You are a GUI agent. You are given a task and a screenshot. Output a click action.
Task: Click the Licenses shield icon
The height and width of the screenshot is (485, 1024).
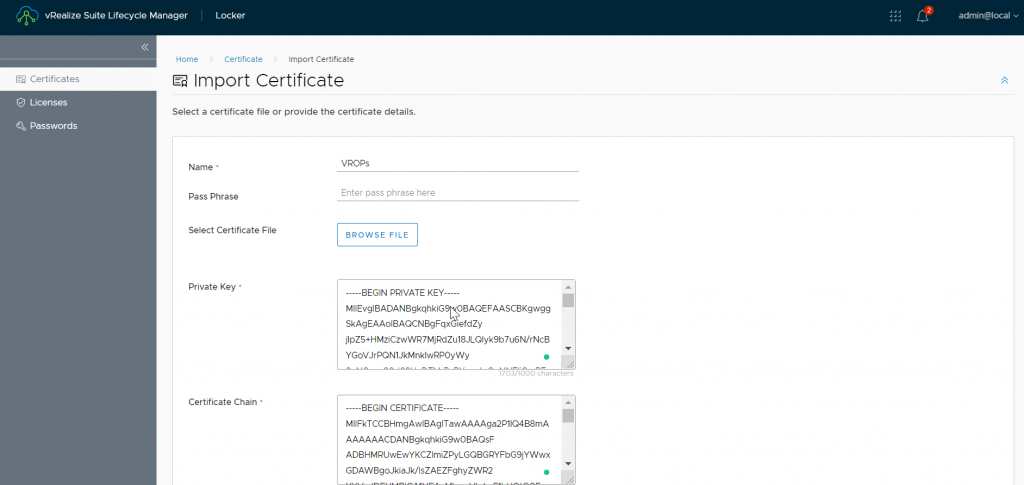pos(20,102)
